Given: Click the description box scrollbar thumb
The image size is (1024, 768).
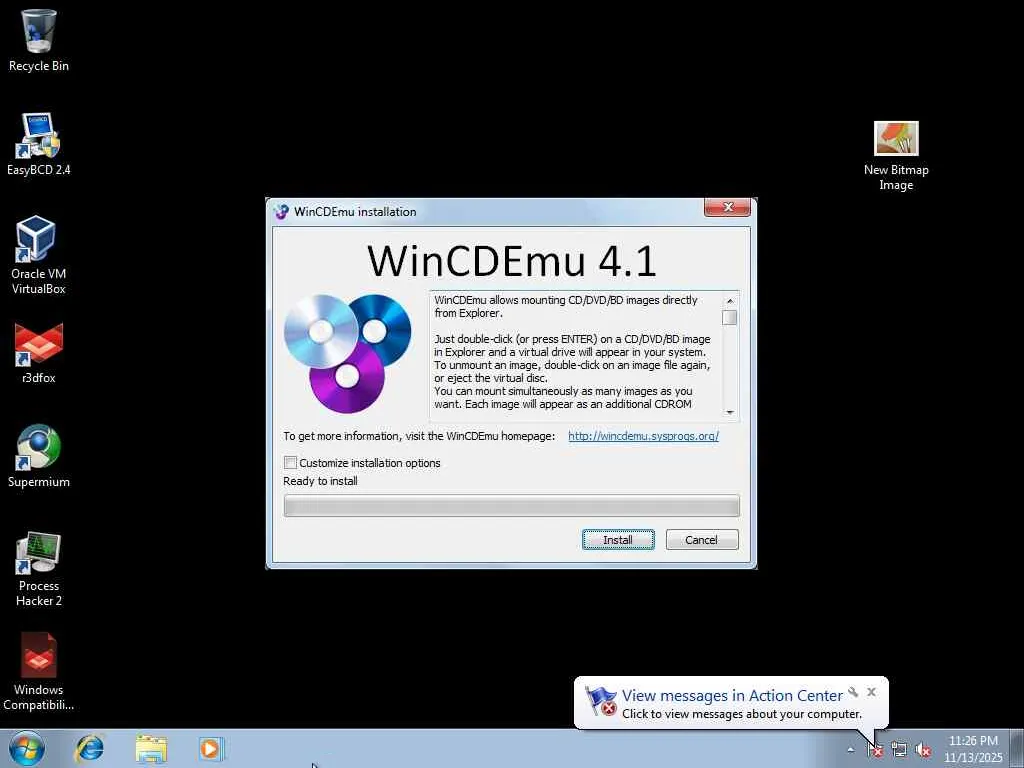Looking at the screenshot, I should (x=730, y=317).
